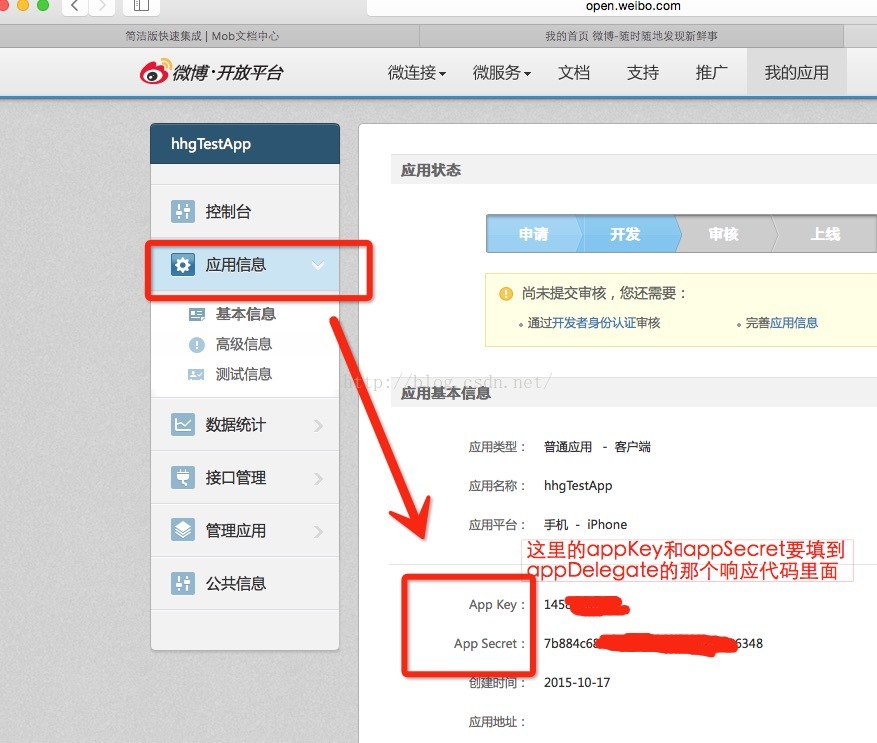Click the 控制台 console icon
Image resolution: width=877 pixels, height=743 pixels.
(x=183, y=211)
